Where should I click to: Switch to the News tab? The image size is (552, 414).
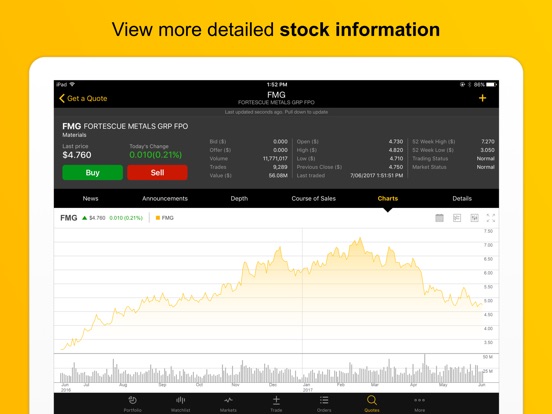(x=90, y=199)
